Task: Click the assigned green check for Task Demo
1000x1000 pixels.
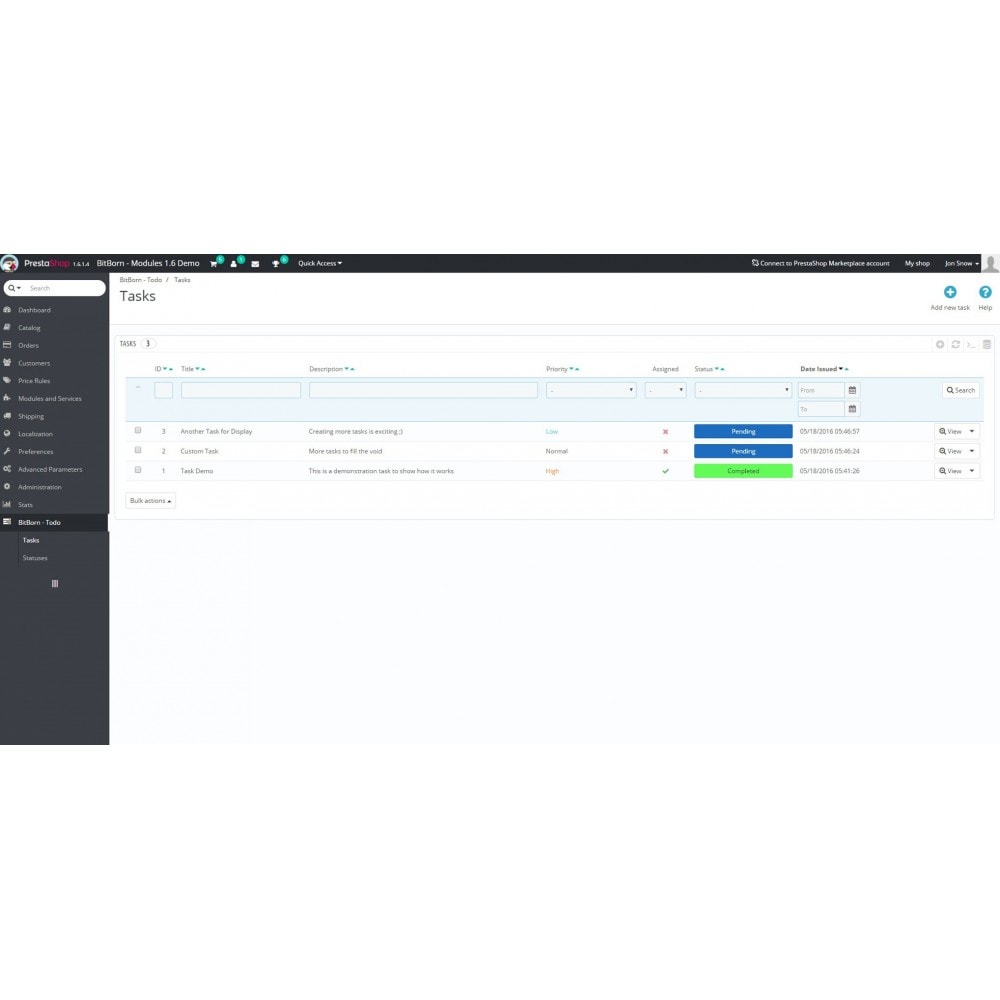Action: pos(665,471)
